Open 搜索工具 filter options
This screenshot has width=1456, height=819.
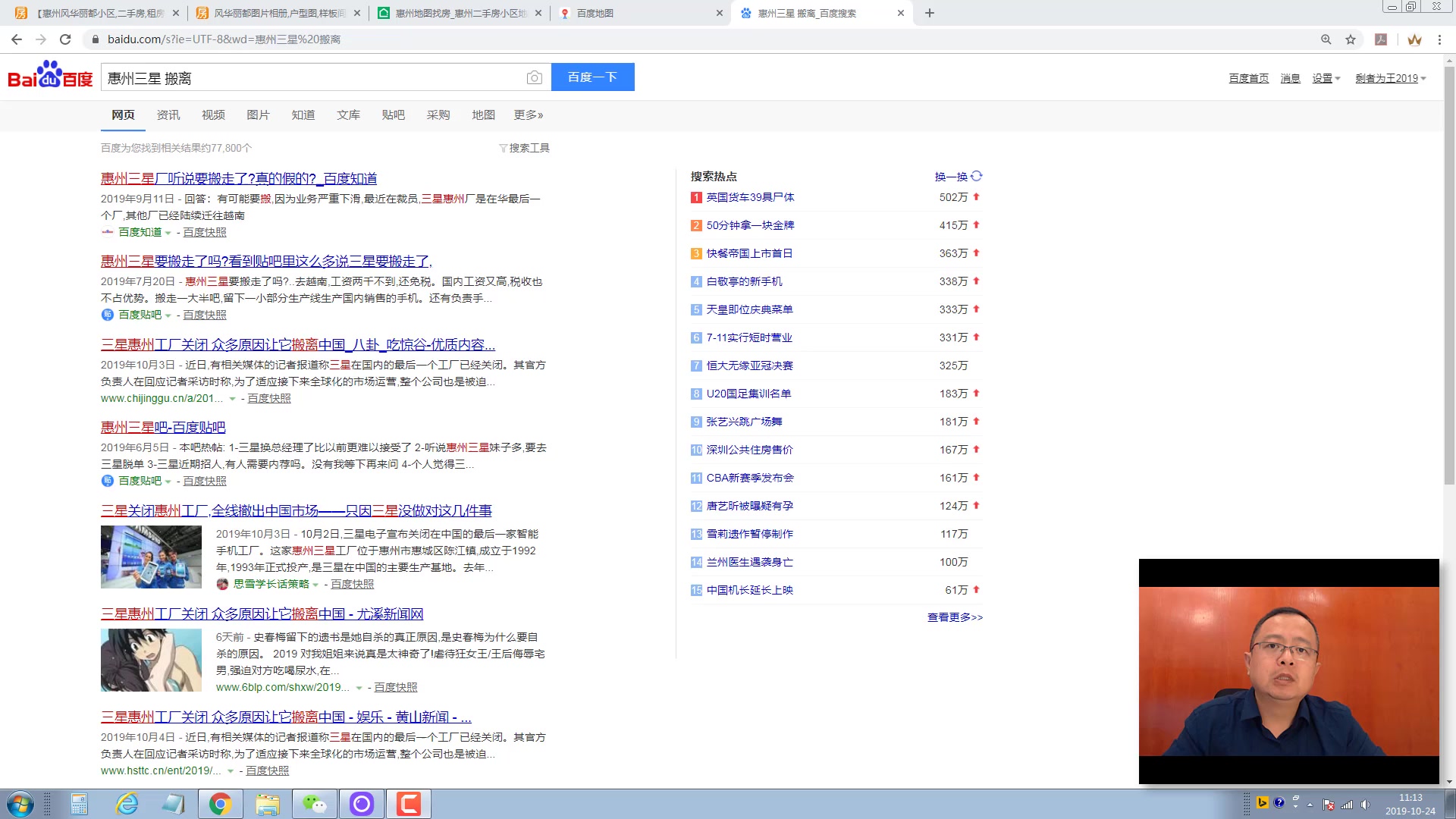pos(524,148)
